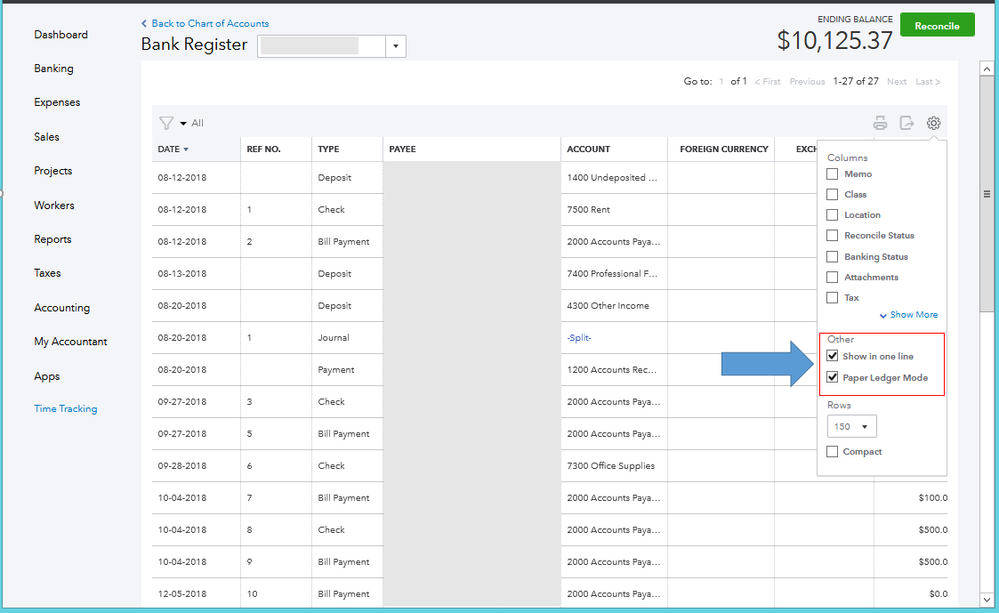The image size is (999, 613).
Task: Tick the Banking Status checkbox
Action: 832,257
